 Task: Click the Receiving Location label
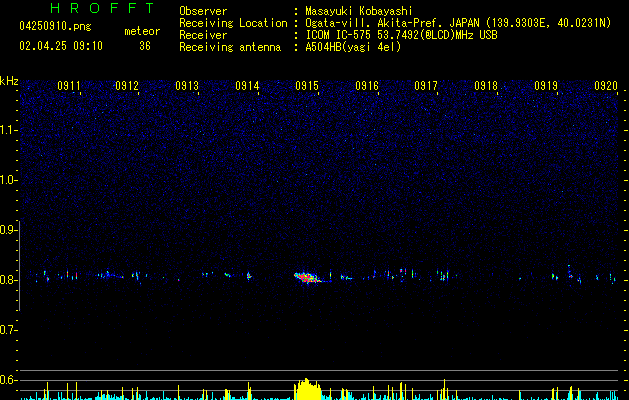coord(233,23)
